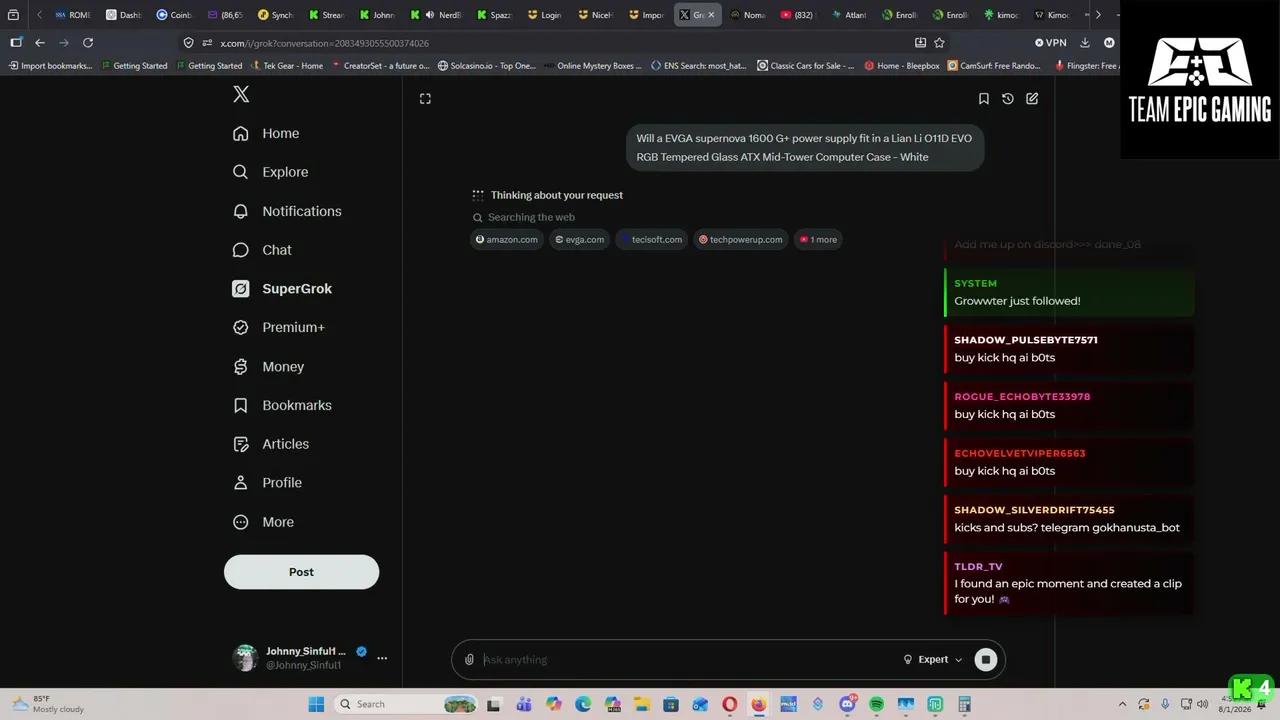Open the Money section
The height and width of the screenshot is (720, 1280).
(x=268, y=367)
